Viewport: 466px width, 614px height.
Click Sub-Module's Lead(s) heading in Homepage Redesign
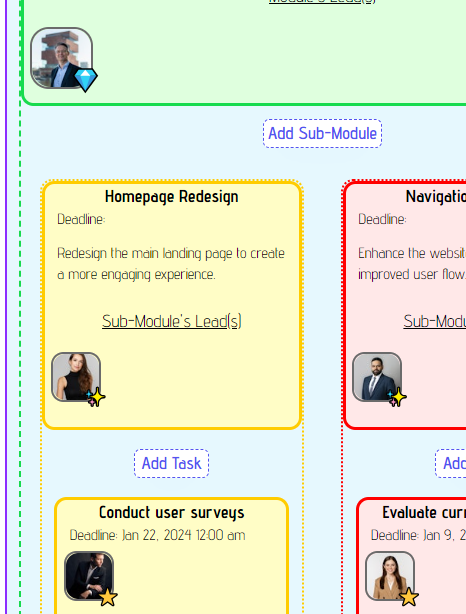[x=172, y=321]
